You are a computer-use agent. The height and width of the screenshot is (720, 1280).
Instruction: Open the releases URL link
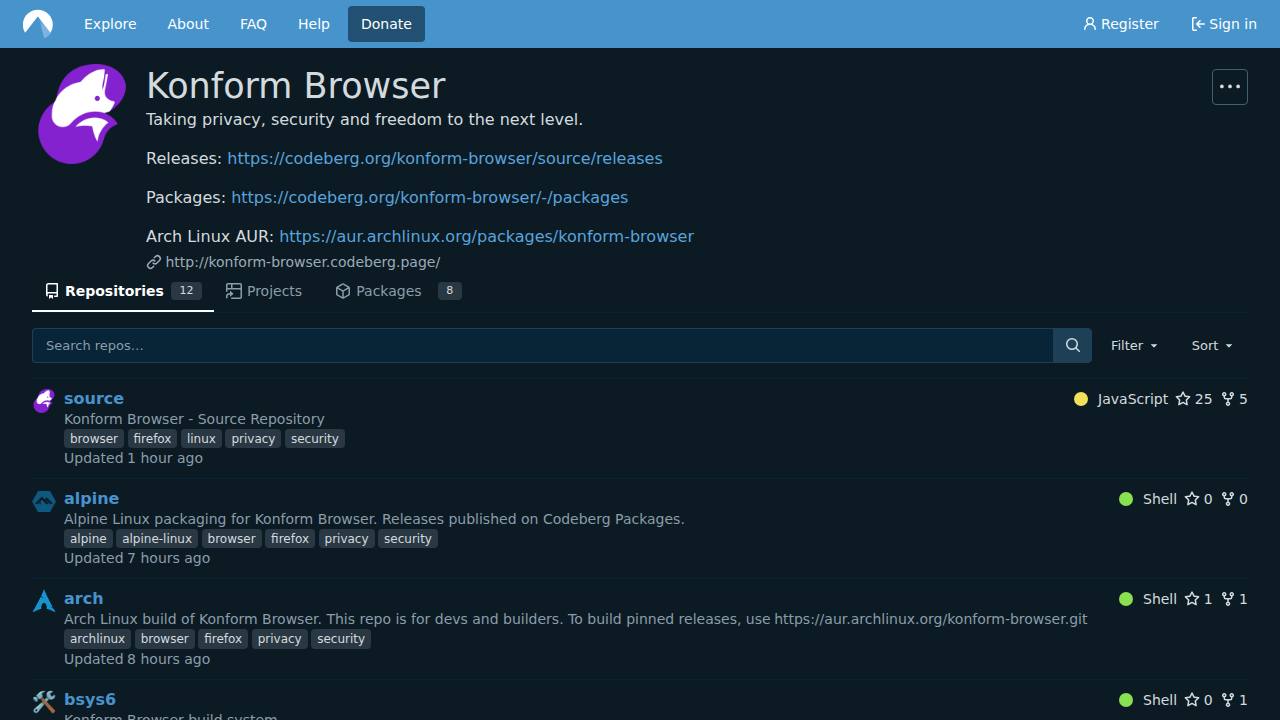[445, 158]
